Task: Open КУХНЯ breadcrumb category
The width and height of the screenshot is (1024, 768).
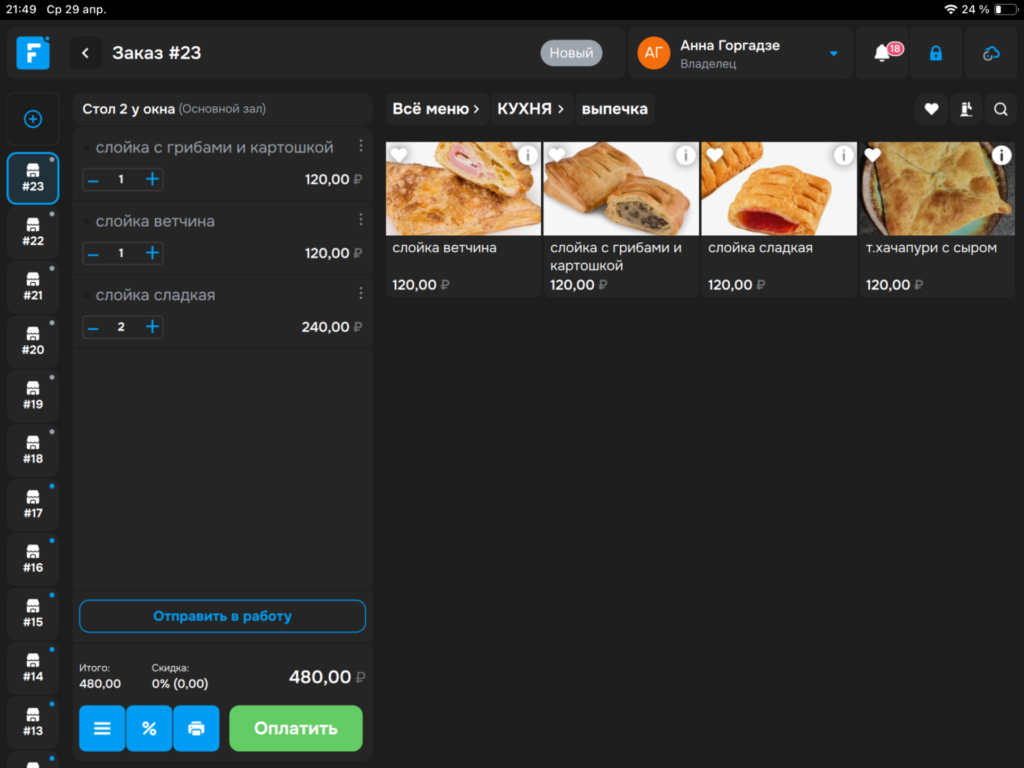Action: [530, 109]
